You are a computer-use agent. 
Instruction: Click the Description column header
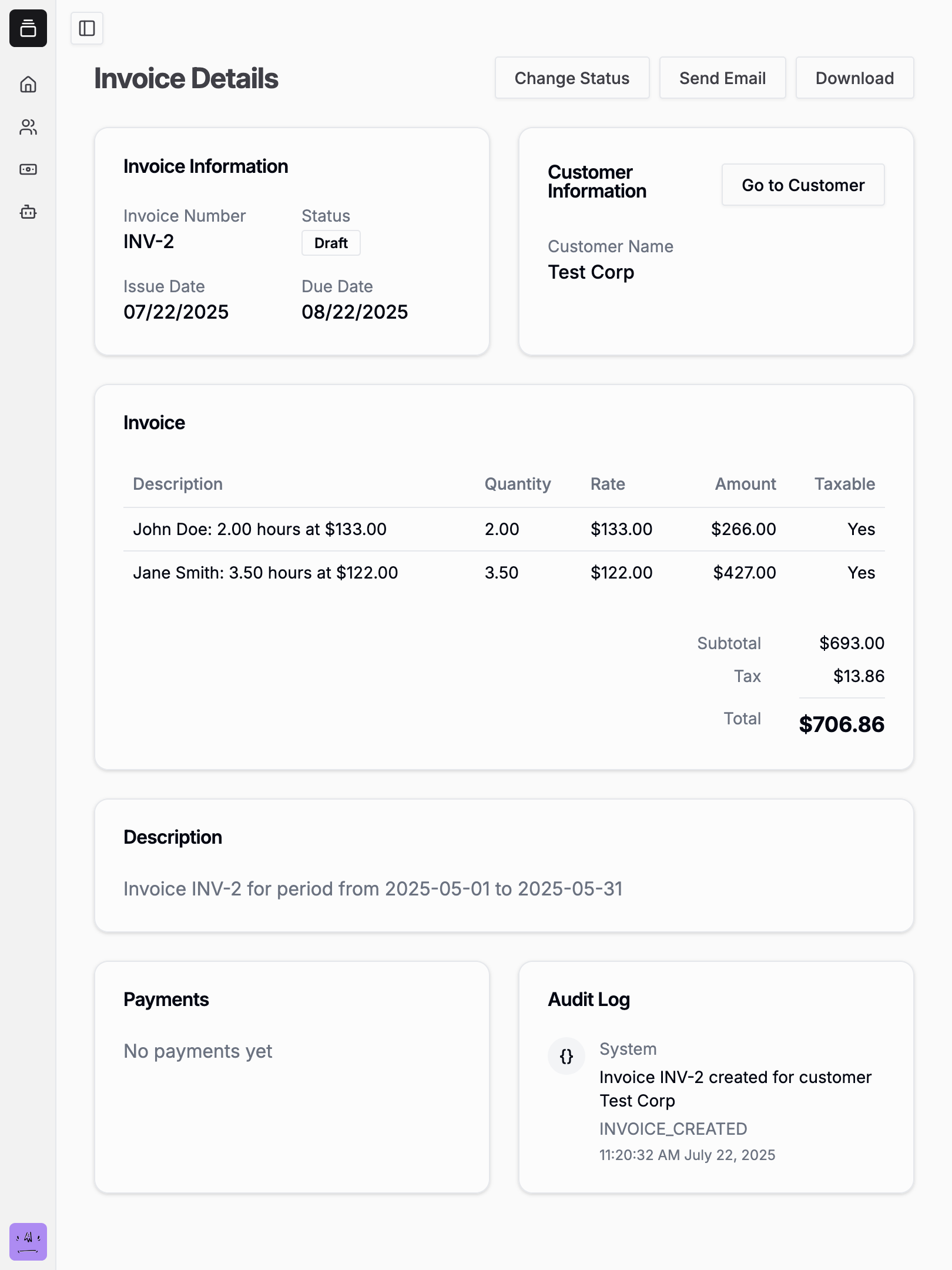pos(178,484)
